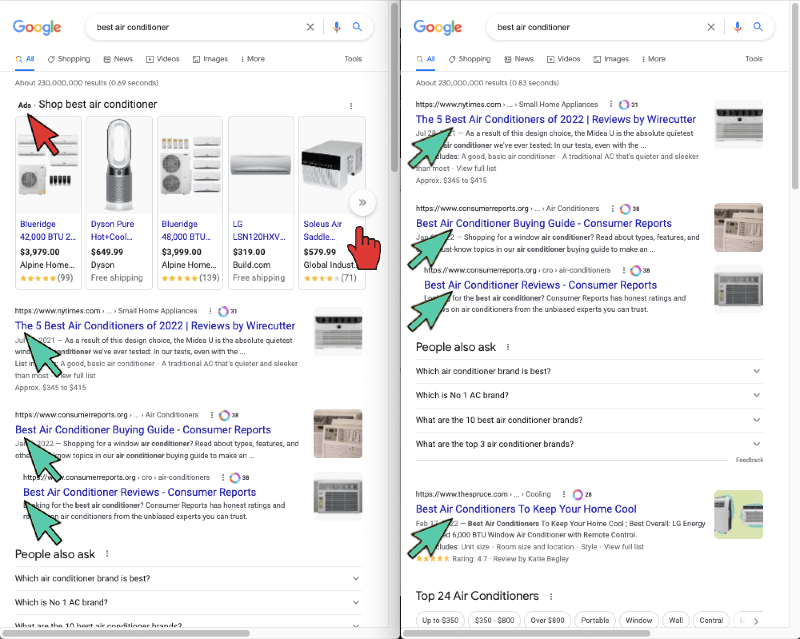Open three-dot menu for consumerreports Air Conditioners result, left
This screenshot has width=800, height=639.
(211, 415)
